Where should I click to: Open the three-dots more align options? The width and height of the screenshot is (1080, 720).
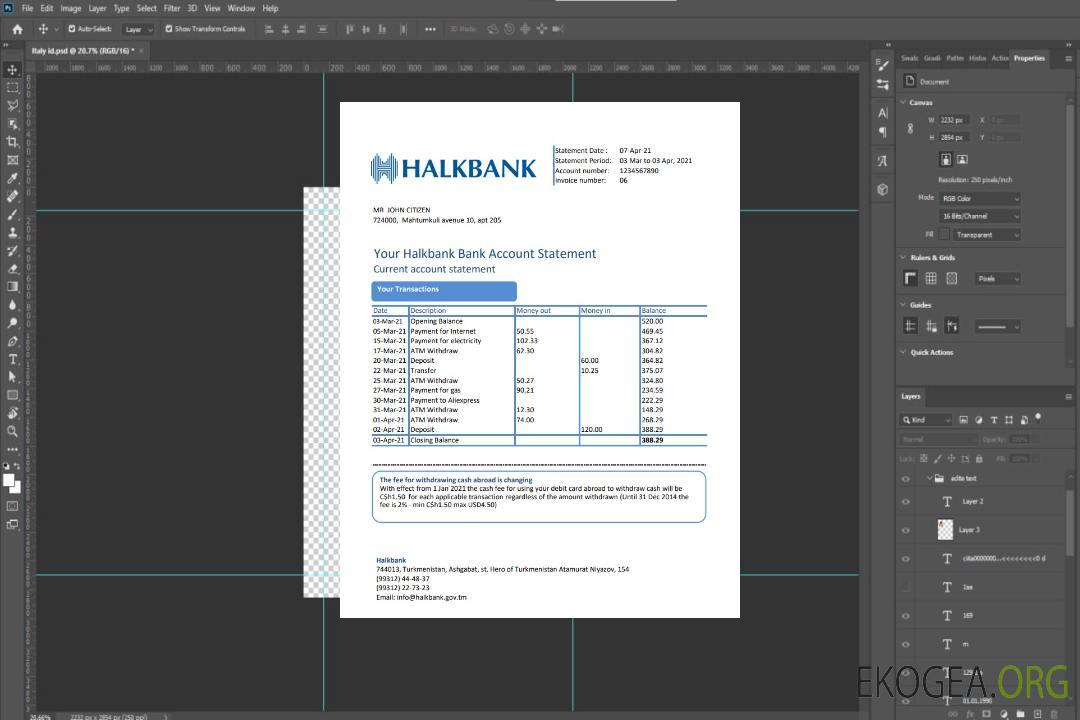(x=430, y=29)
